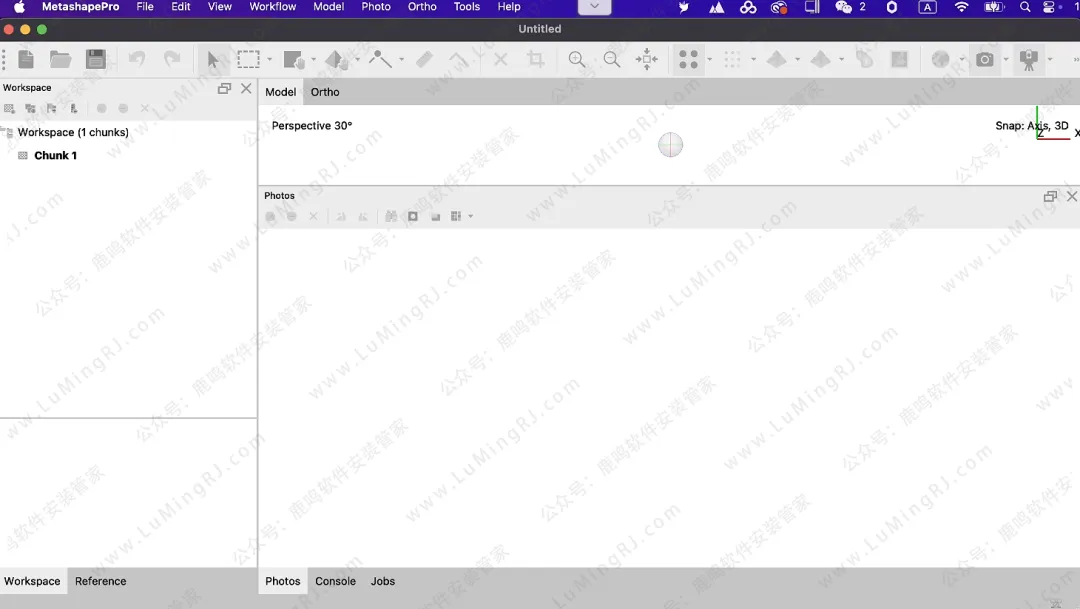
Task: Click the Zoom Out magnifier icon
Action: (x=612, y=60)
